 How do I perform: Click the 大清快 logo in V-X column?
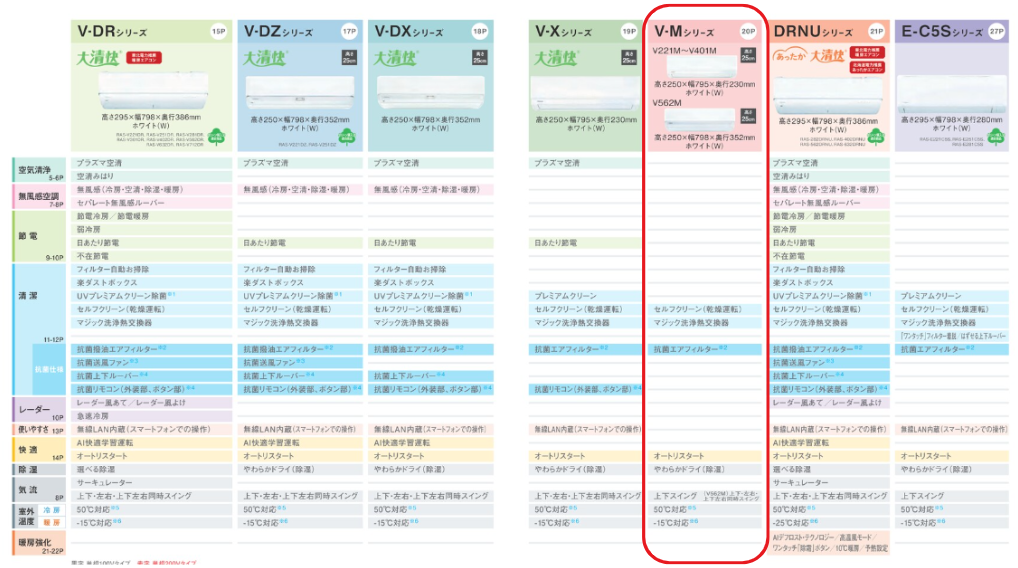[x=556, y=58]
